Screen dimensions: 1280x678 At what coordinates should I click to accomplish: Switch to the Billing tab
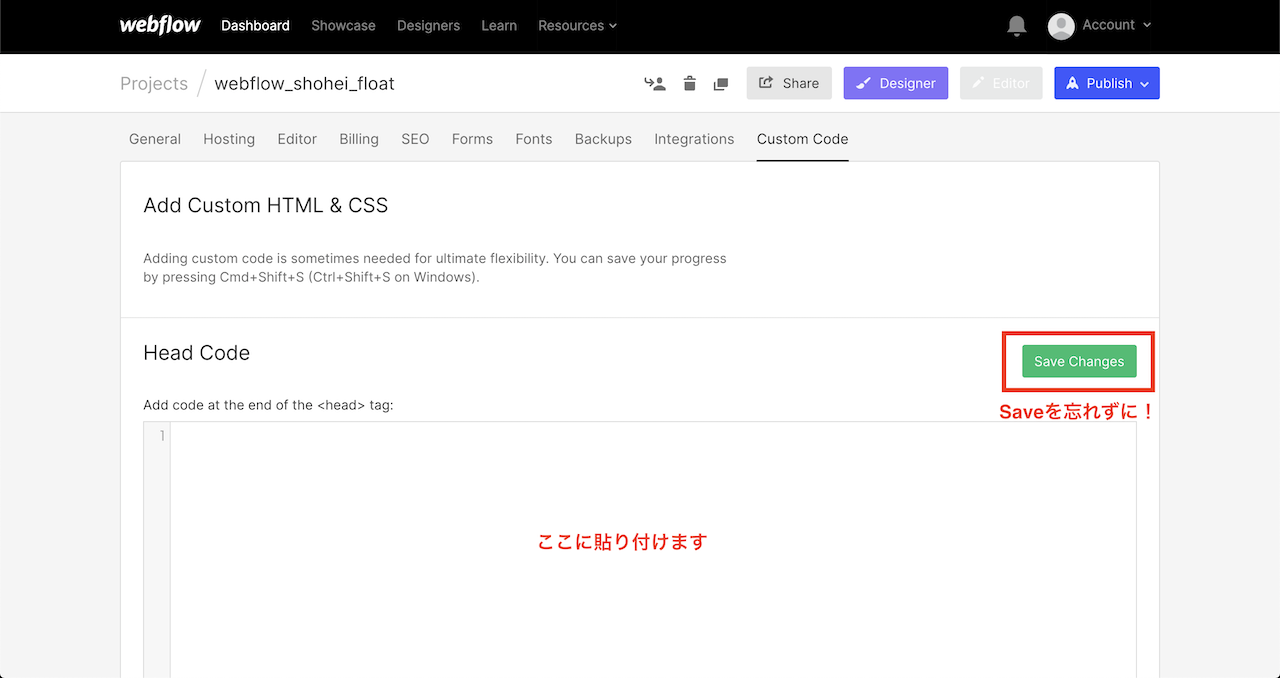tap(359, 139)
